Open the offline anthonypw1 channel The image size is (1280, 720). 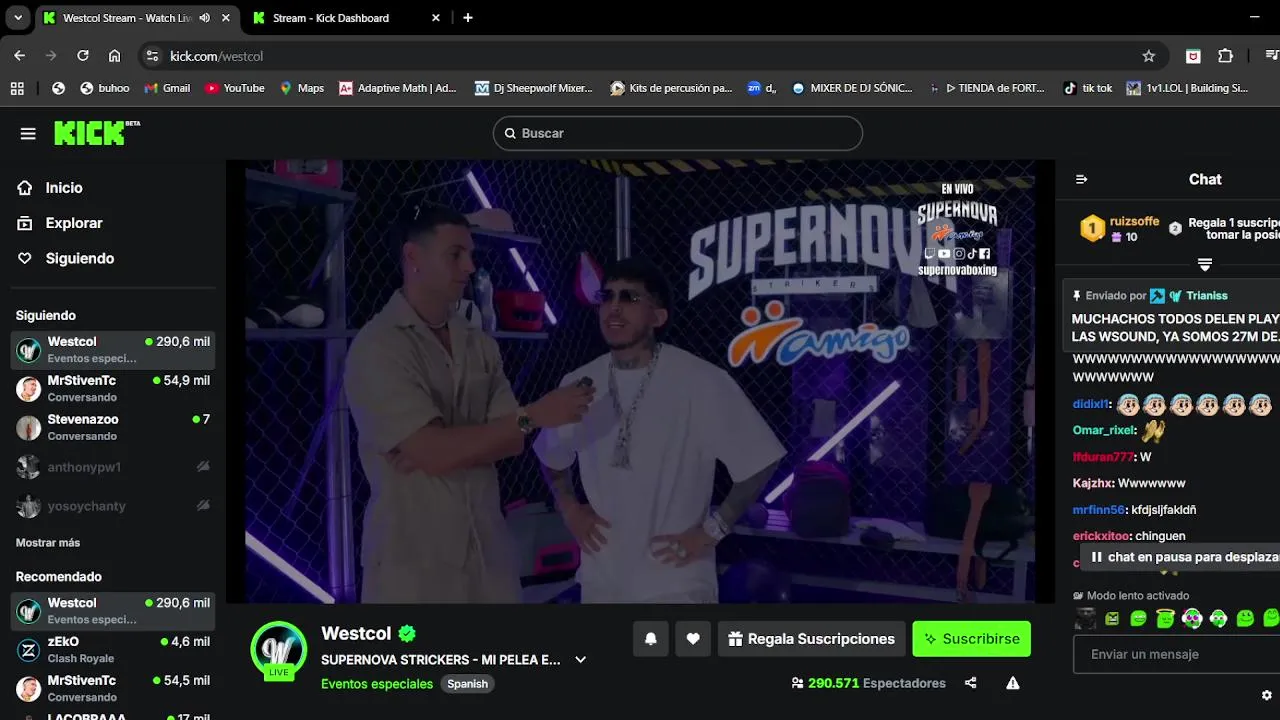[x=113, y=467]
